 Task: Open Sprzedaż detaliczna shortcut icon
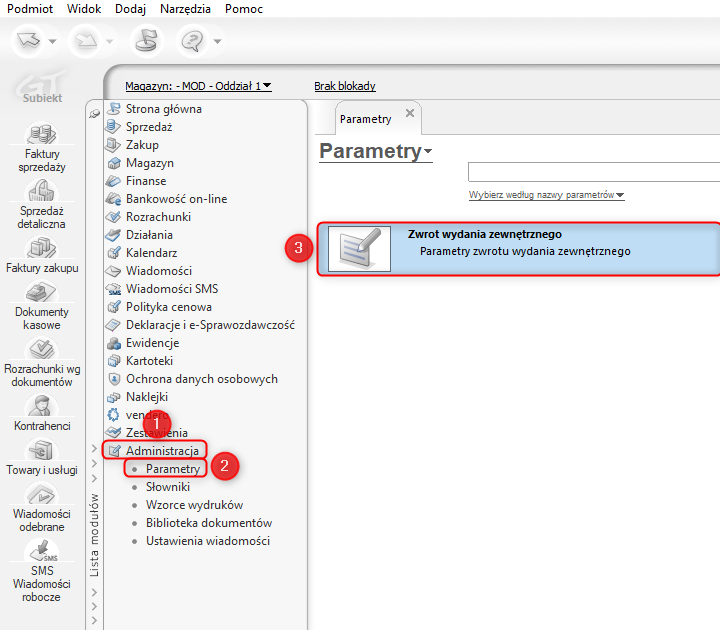tap(42, 191)
